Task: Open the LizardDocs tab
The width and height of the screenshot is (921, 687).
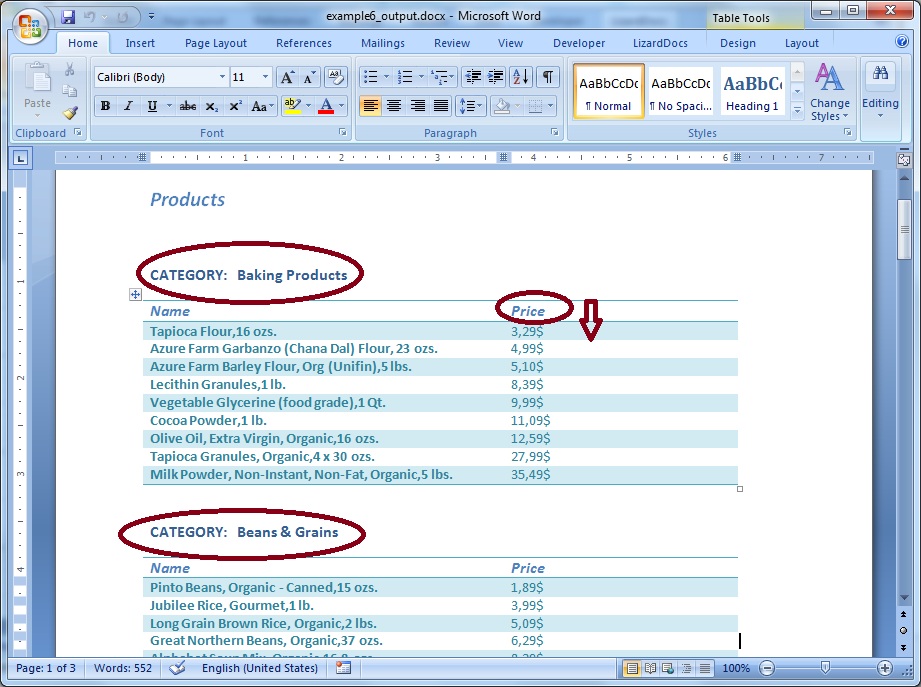Action: [660, 43]
